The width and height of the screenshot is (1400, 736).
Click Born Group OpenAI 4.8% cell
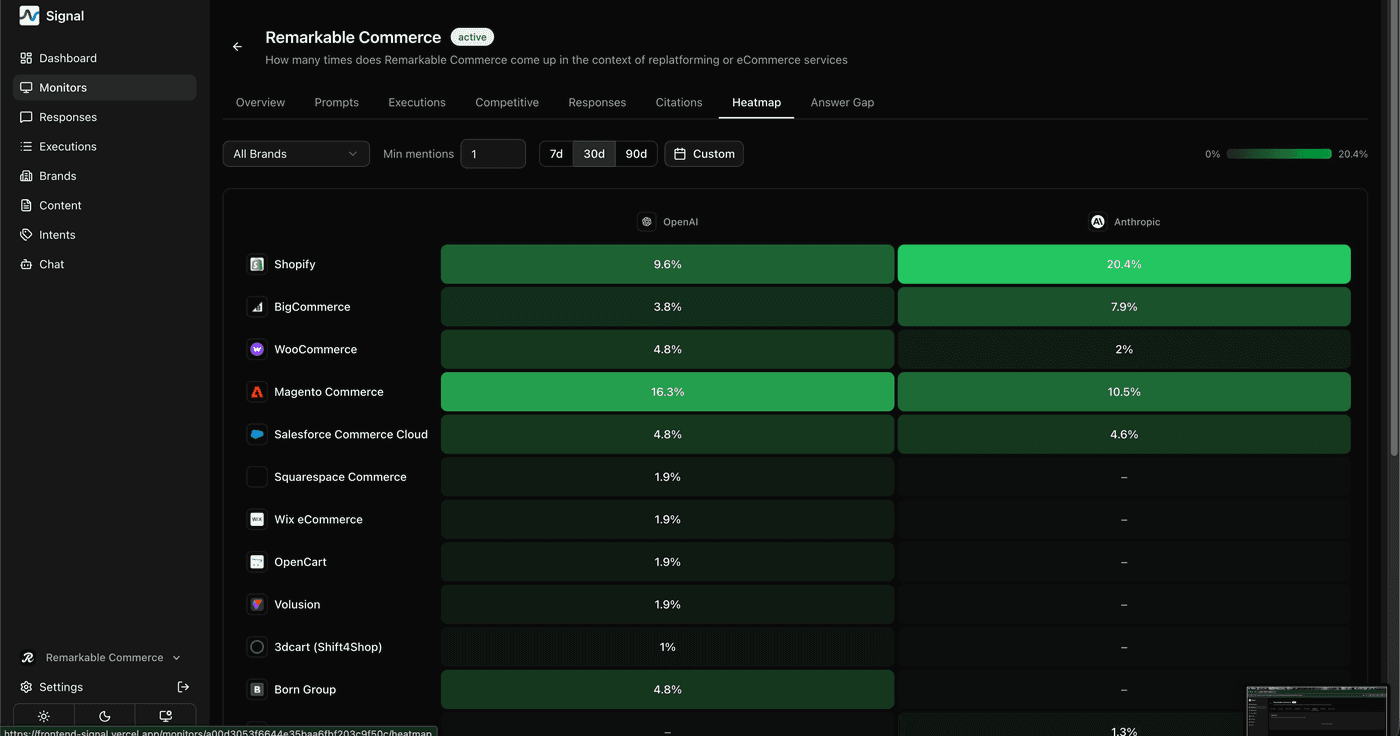(667, 689)
